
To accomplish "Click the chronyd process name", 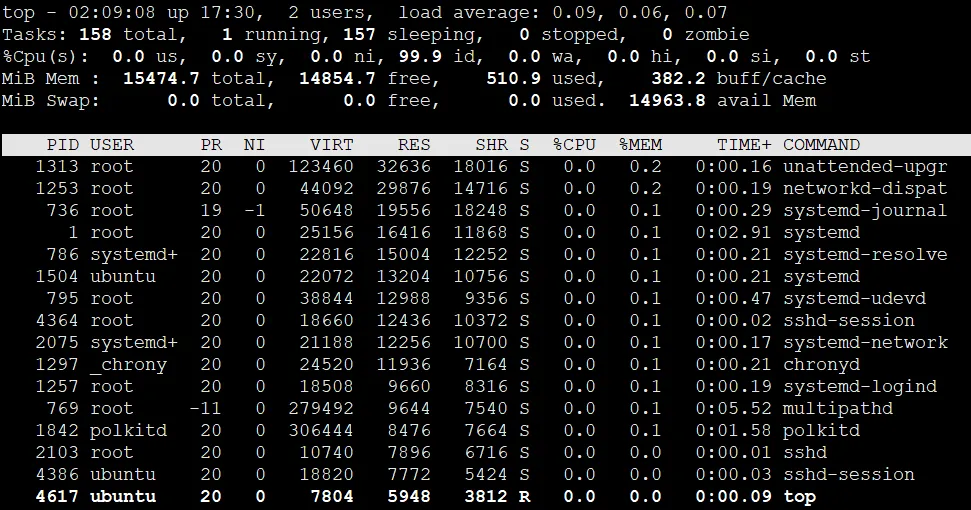I will click(821, 365).
